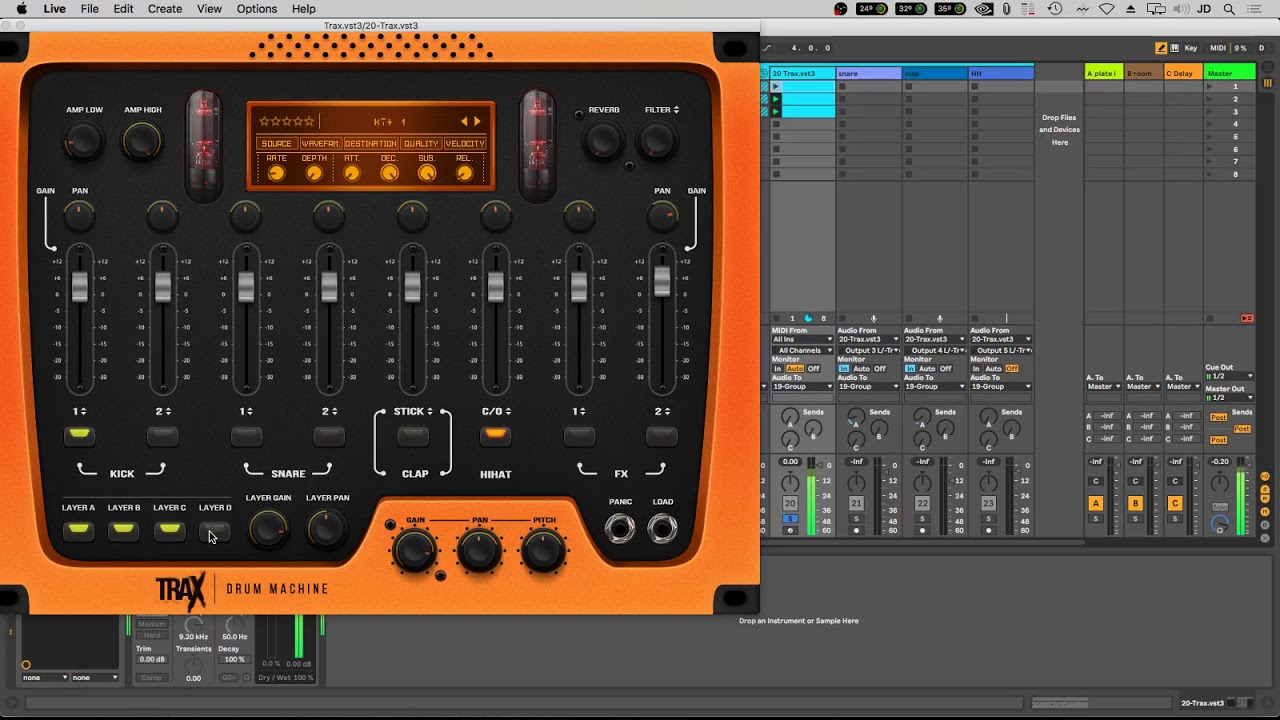Open All Channels dropdown on Trax track

(x=802, y=351)
